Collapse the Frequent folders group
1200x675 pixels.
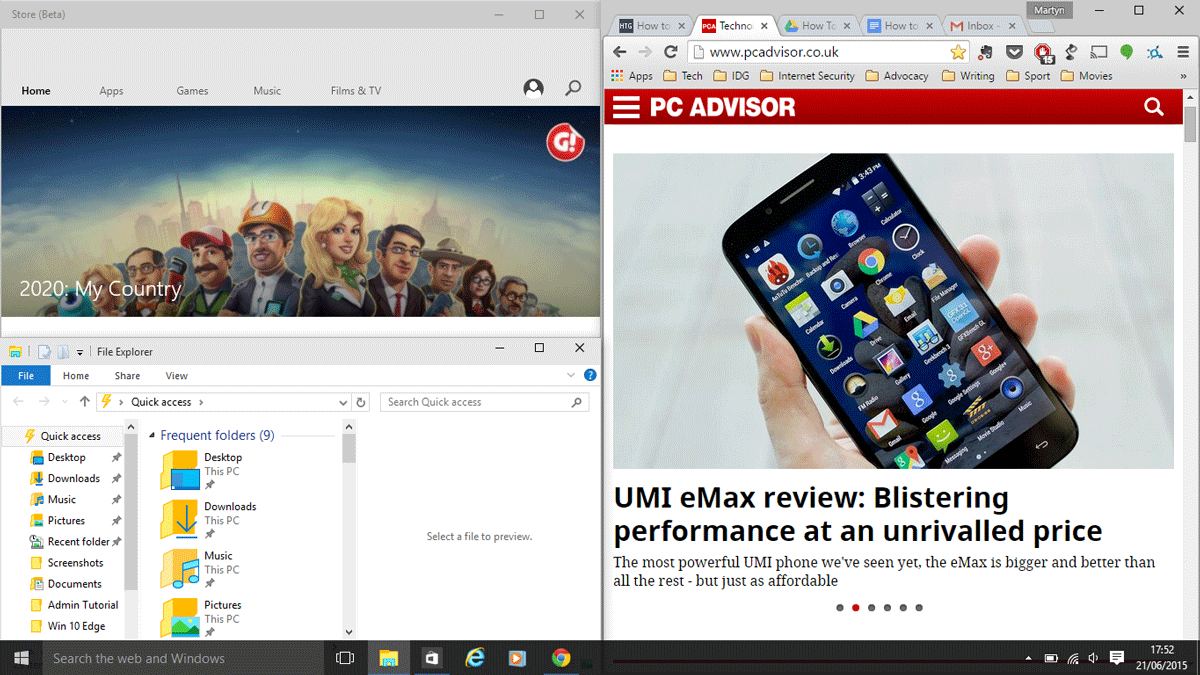tap(152, 436)
